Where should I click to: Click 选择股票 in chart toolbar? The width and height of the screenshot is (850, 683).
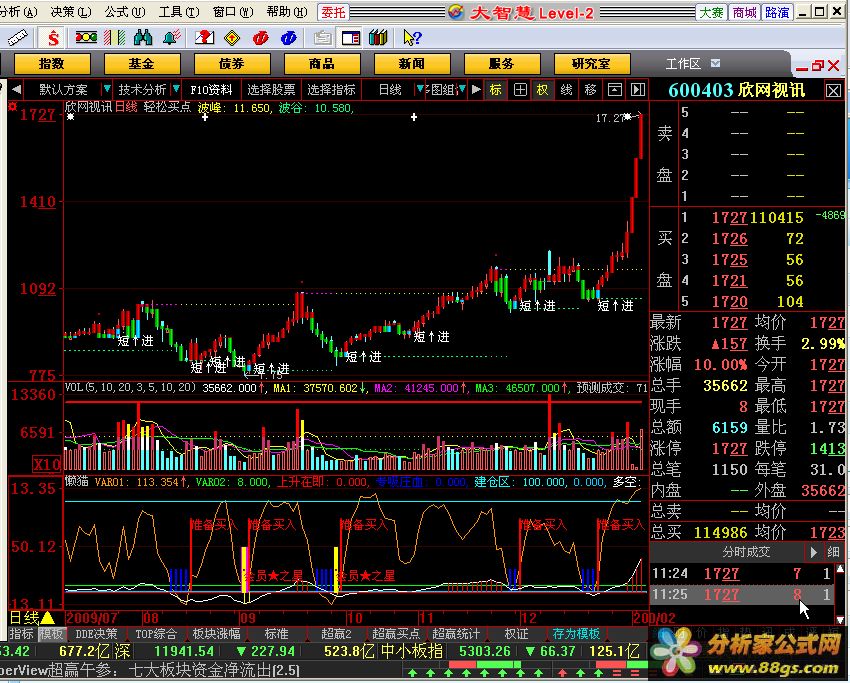pyautogui.click(x=271, y=89)
